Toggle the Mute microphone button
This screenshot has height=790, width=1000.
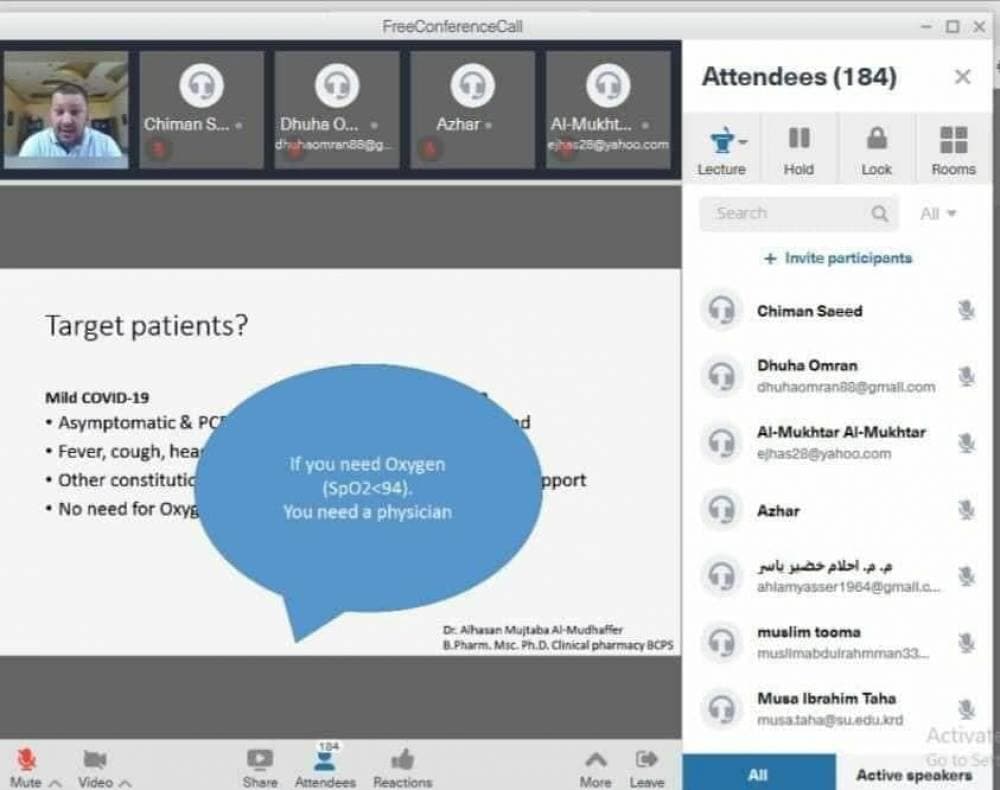27,760
